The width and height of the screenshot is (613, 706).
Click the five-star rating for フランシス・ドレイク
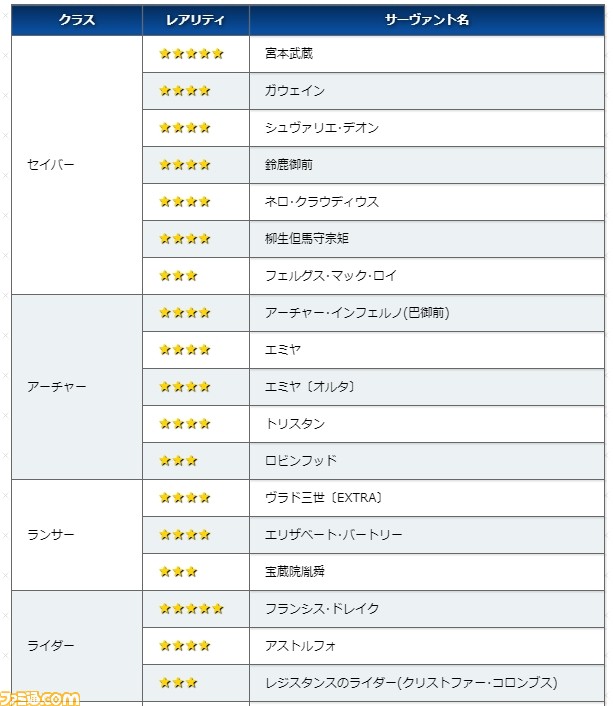coord(191,609)
